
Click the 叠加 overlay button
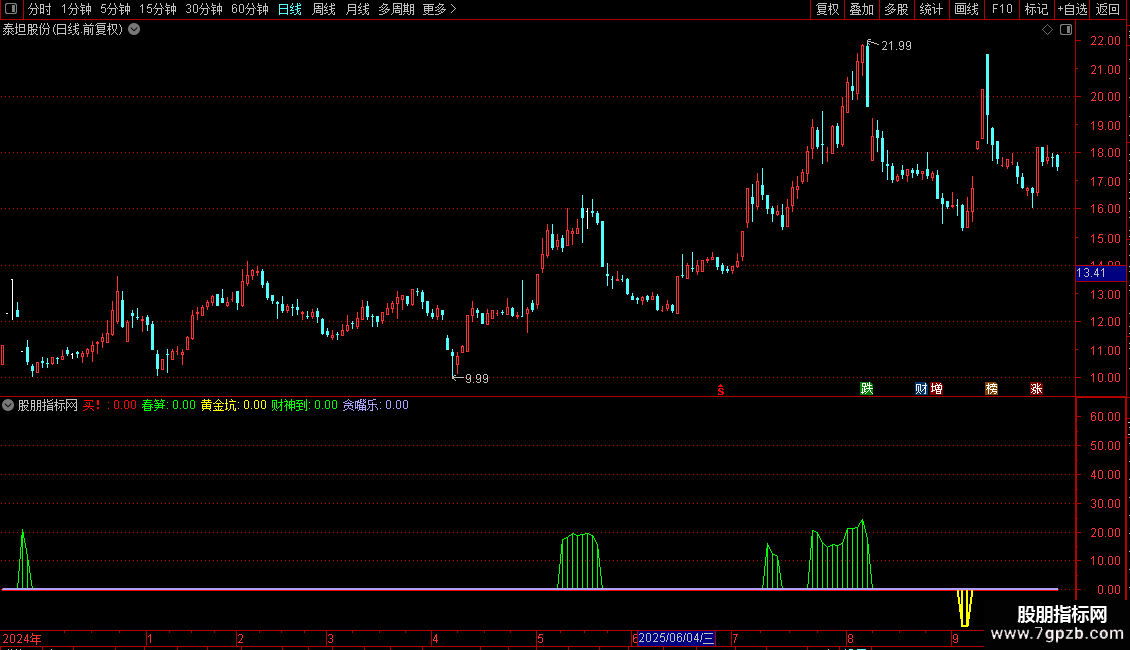click(x=861, y=9)
